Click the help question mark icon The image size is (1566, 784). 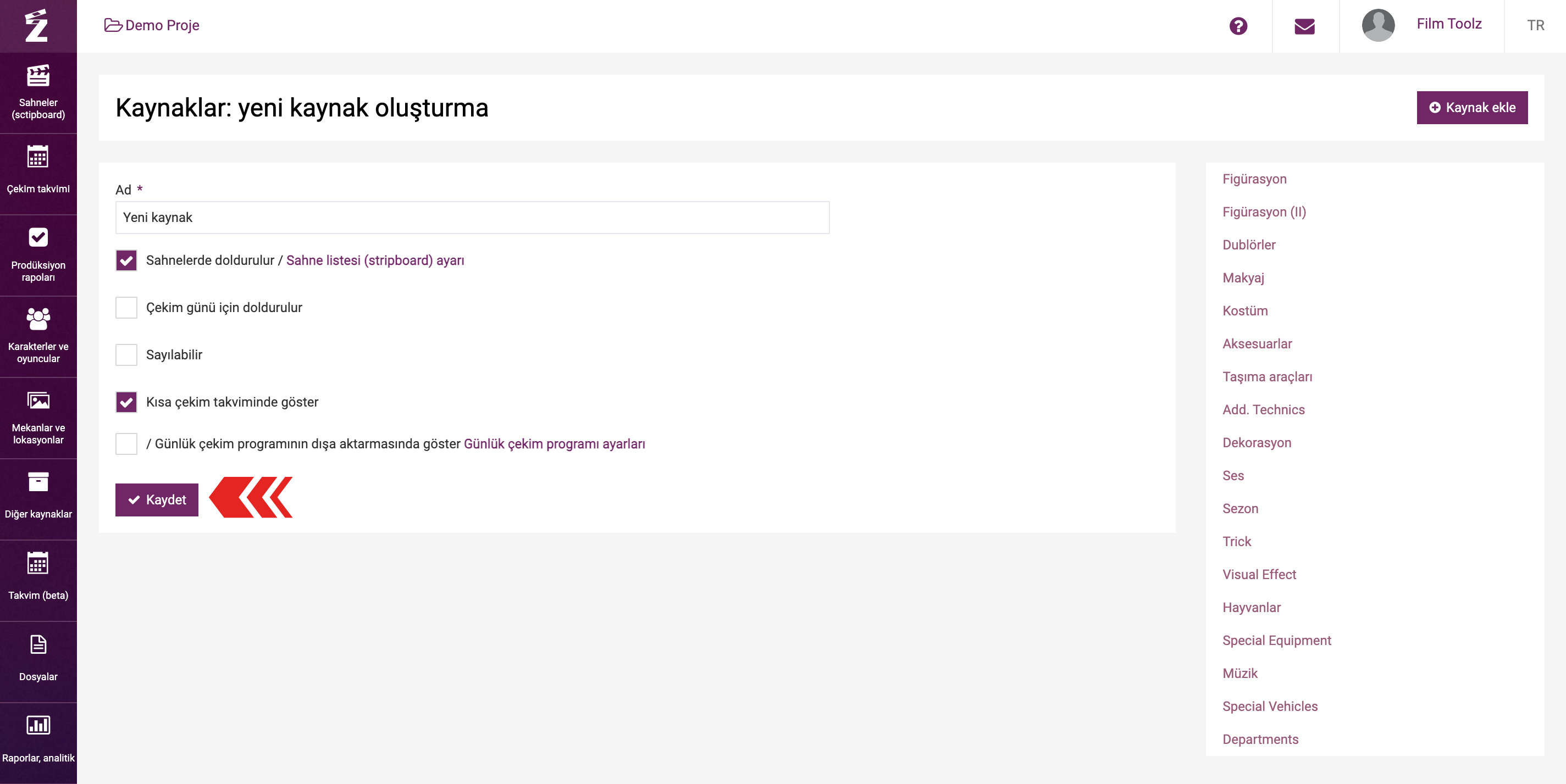point(1238,25)
